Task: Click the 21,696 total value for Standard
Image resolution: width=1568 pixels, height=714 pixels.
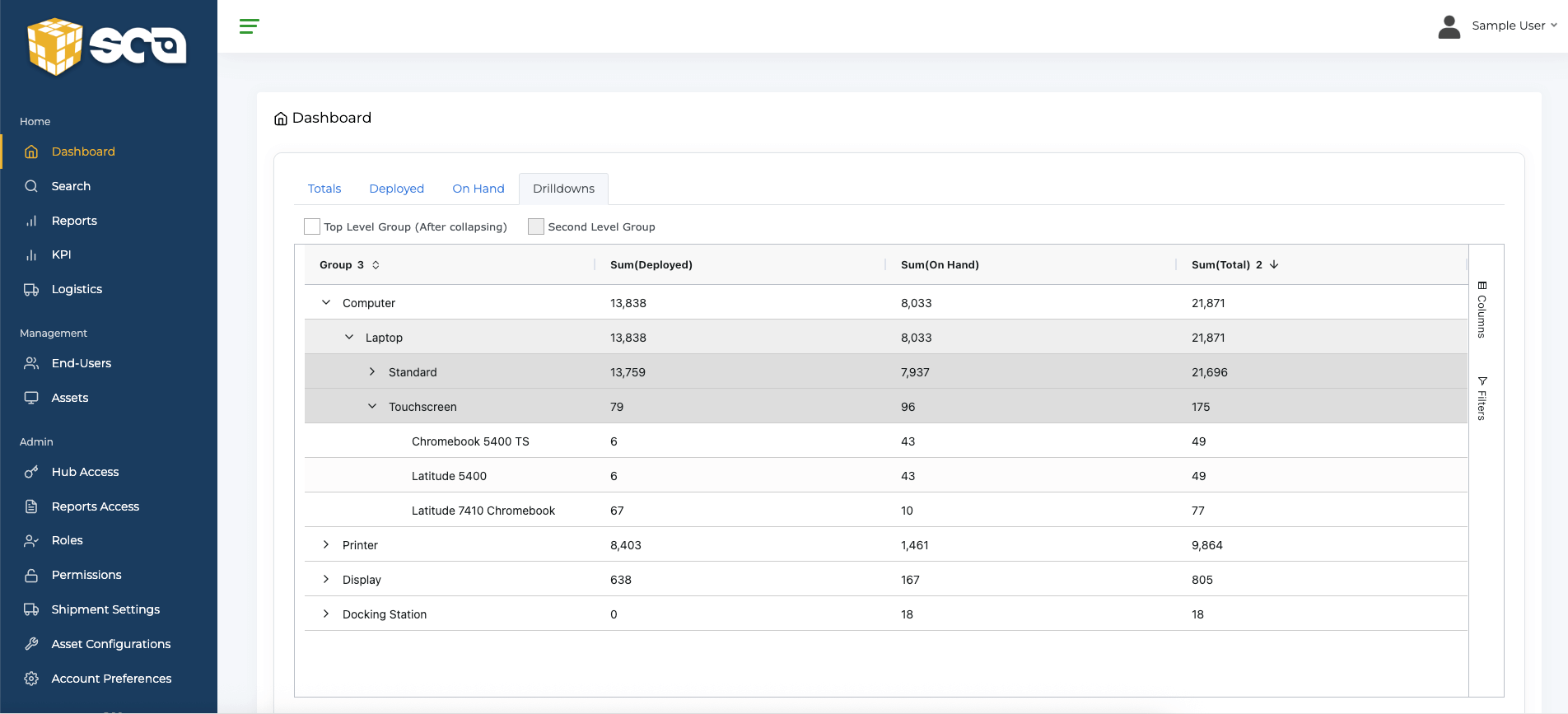Action: pos(1210,372)
